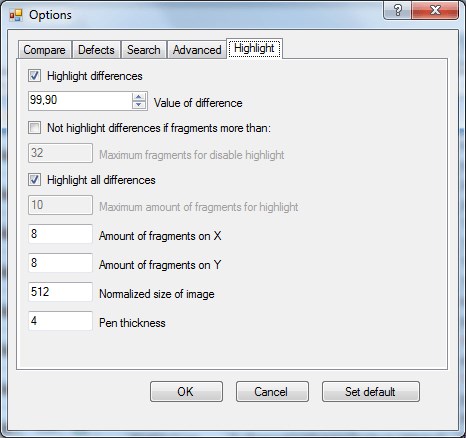This screenshot has height=438, width=466.
Task: Click the Options window app icon
Action: pos(16,15)
